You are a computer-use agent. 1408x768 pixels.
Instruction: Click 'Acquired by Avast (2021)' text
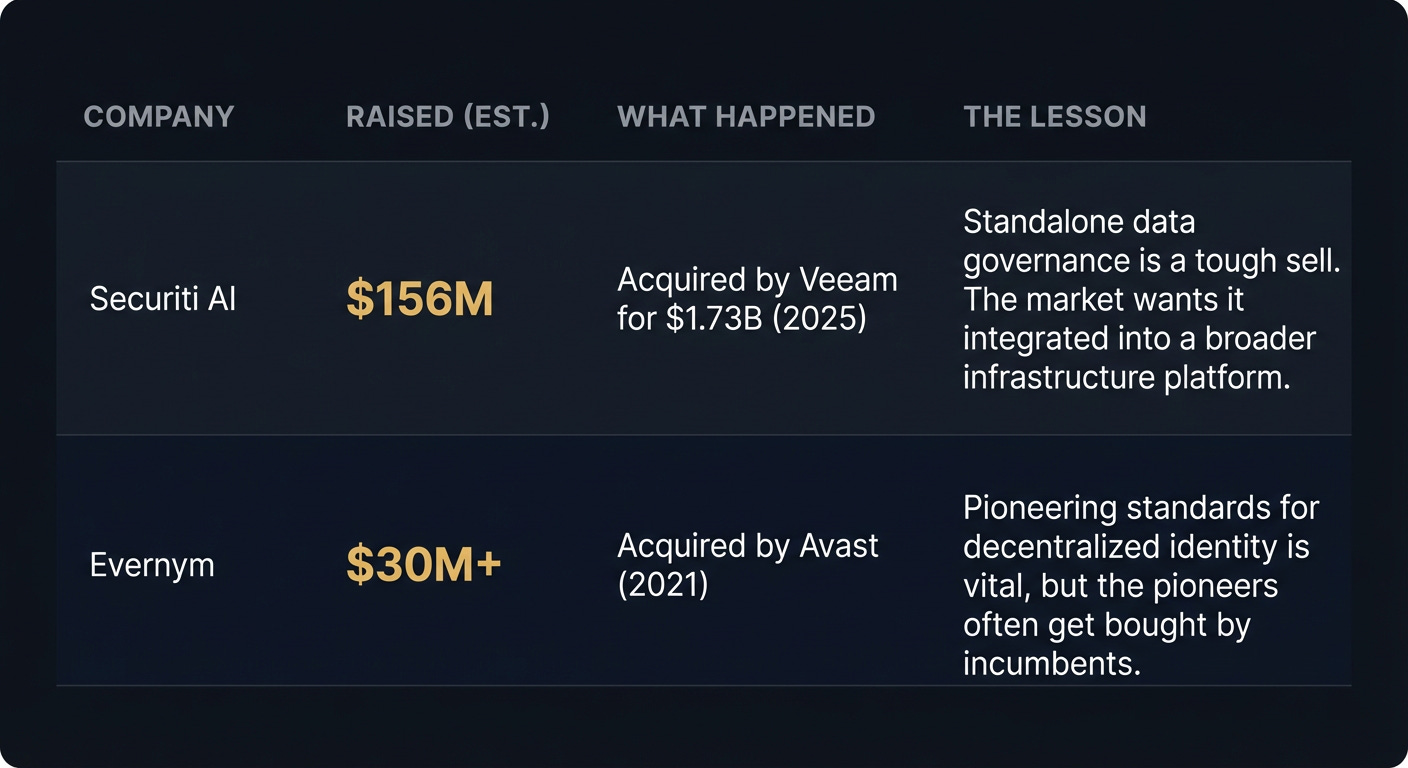pyautogui.click(x=748, y=565)
